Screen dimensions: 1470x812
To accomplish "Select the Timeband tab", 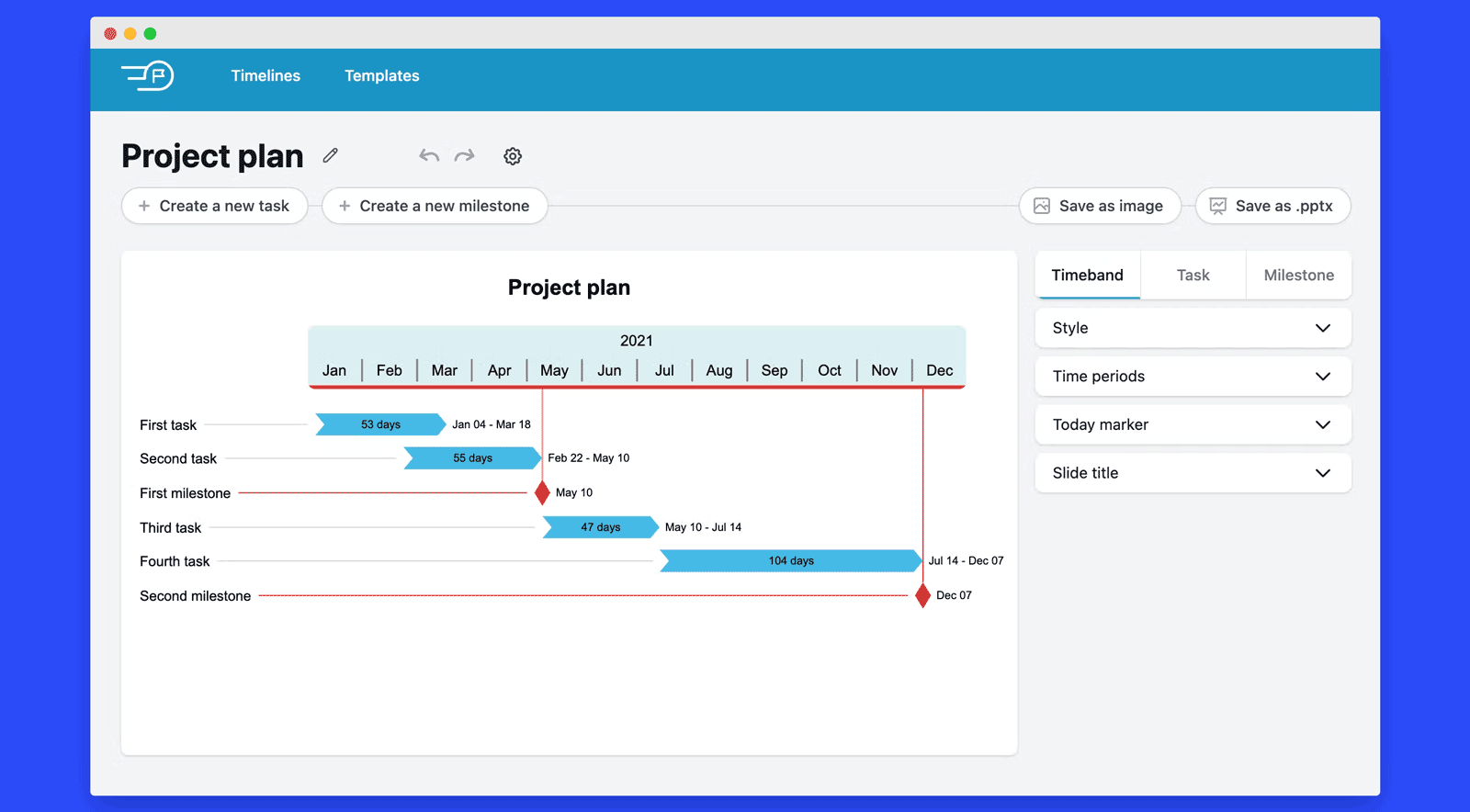I will click(1088, 276).
